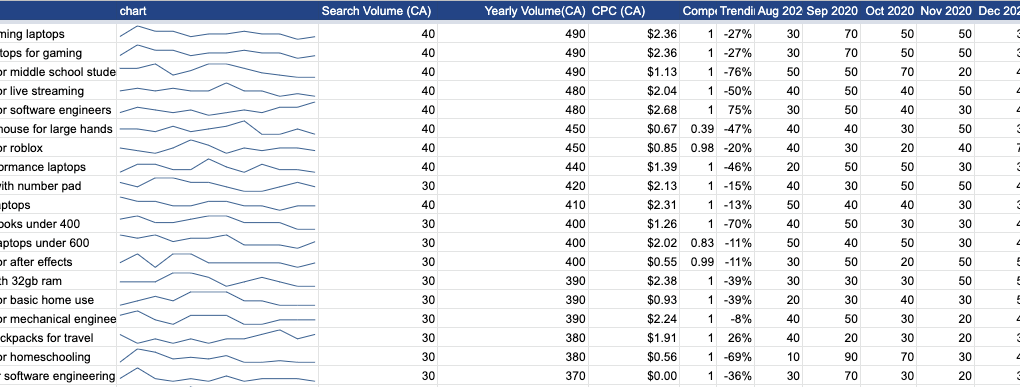1020x387 pixels.
Task: Click the Oct 2020 column header
Action: 889,11
